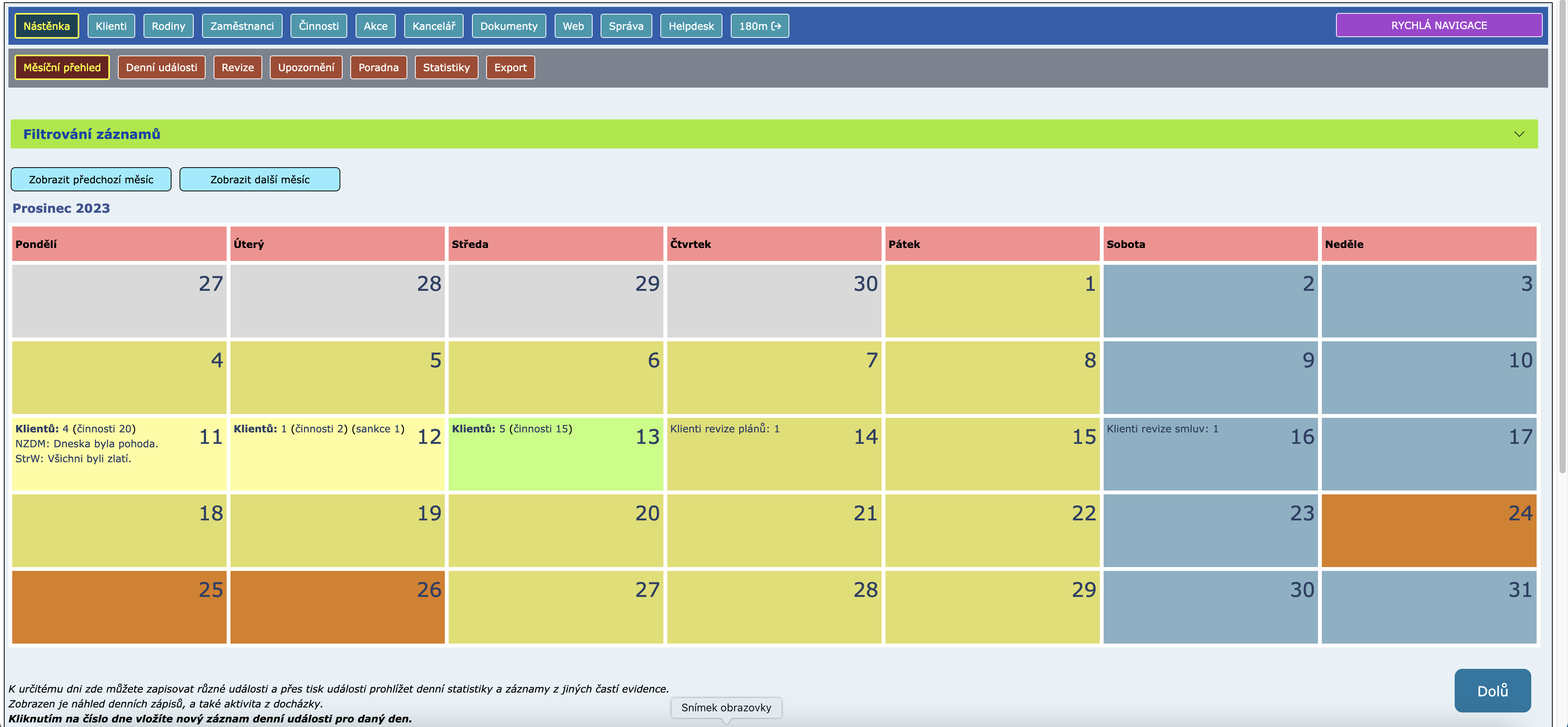
Task: Click Zobrazit předchozí měsíc button
Action: pos(91,179)
